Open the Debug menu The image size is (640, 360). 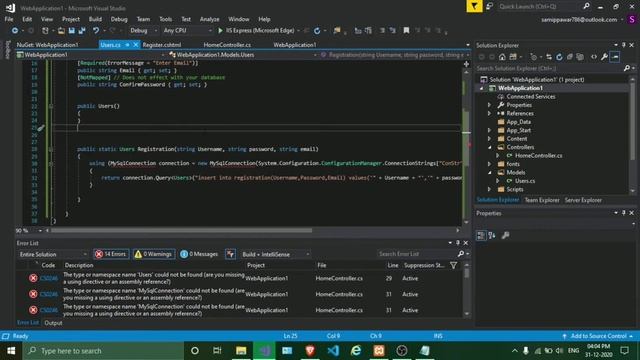[119, 19]
